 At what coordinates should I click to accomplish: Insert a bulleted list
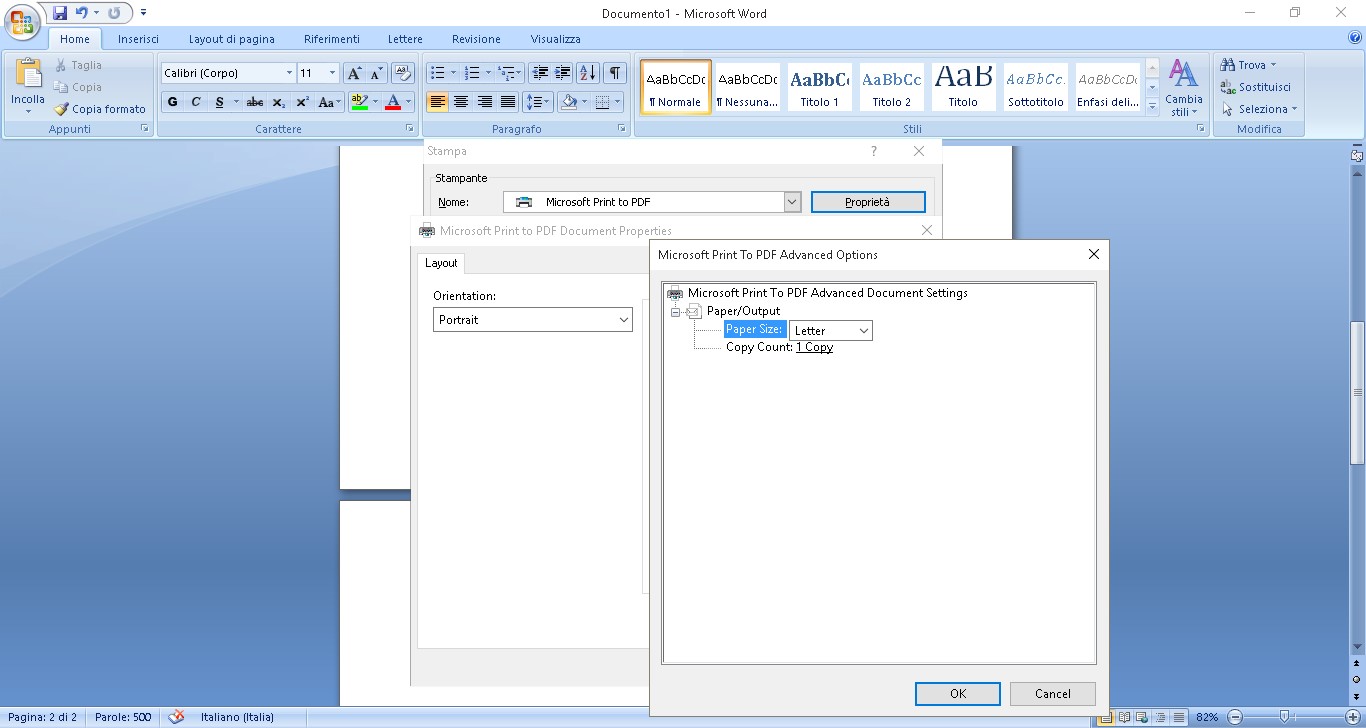pyautogui.click(x=437, y=73)
